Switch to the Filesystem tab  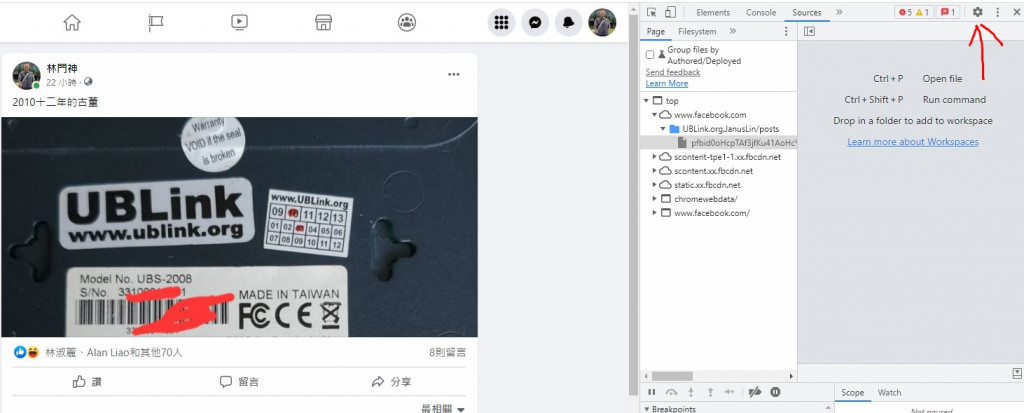(x=697, y=31)
